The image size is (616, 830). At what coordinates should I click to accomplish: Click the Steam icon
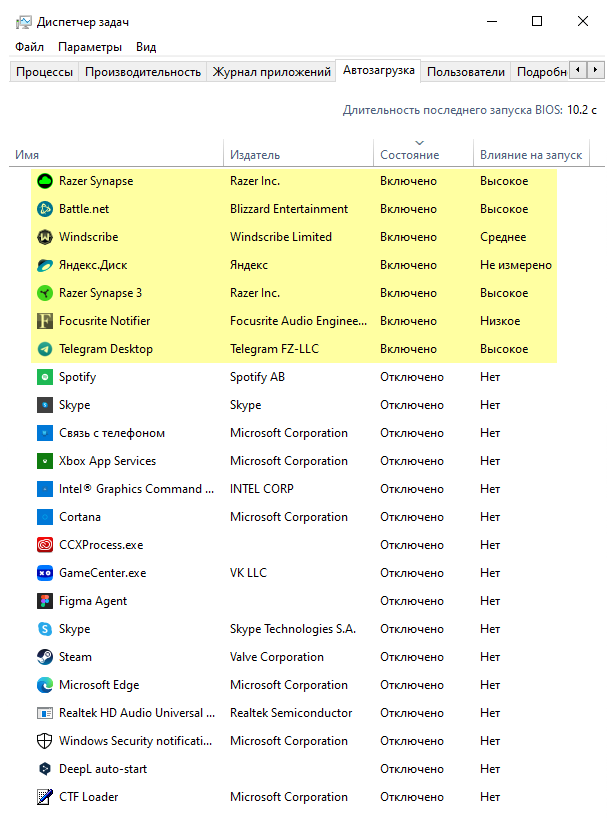[x=45, y=657]
